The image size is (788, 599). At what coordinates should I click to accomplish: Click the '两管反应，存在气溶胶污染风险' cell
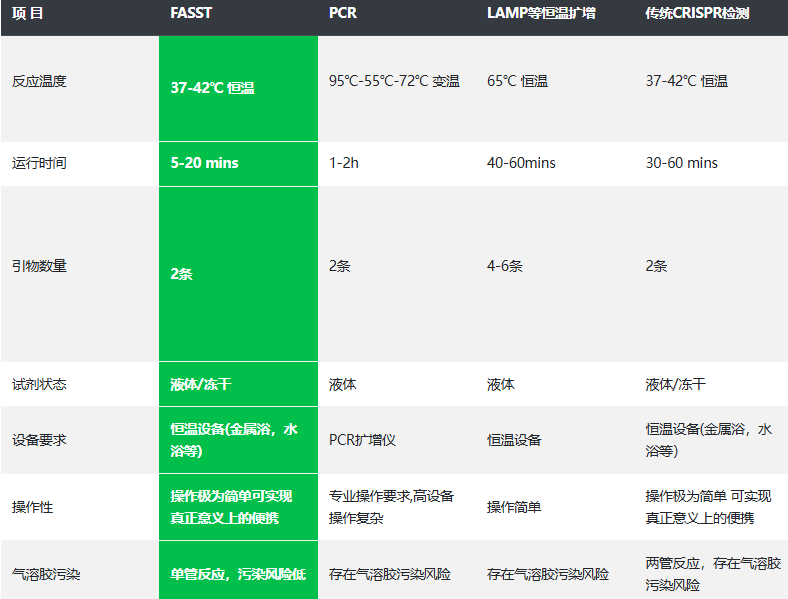(x=713, y=574)
